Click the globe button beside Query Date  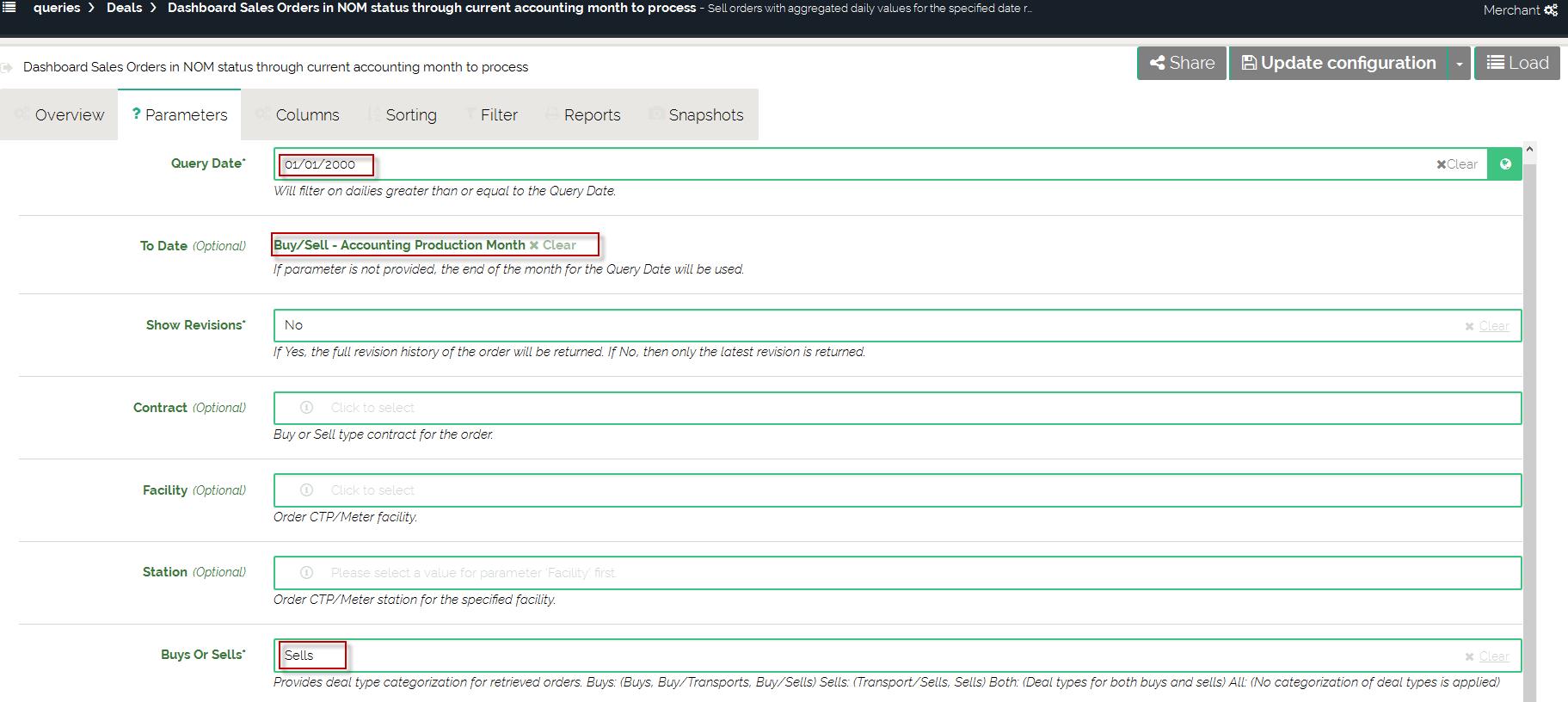pyautogui.click(x=1504, y=164)
